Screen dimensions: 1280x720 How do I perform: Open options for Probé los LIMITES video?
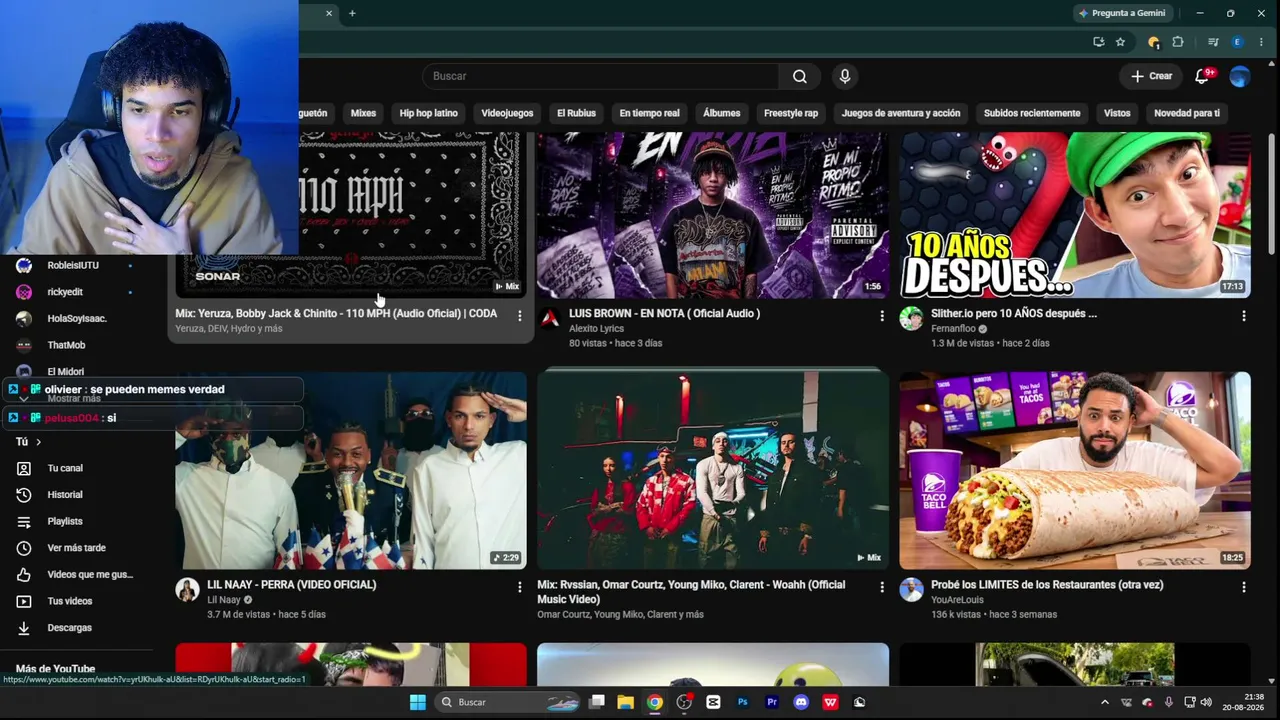(1243, 587)
